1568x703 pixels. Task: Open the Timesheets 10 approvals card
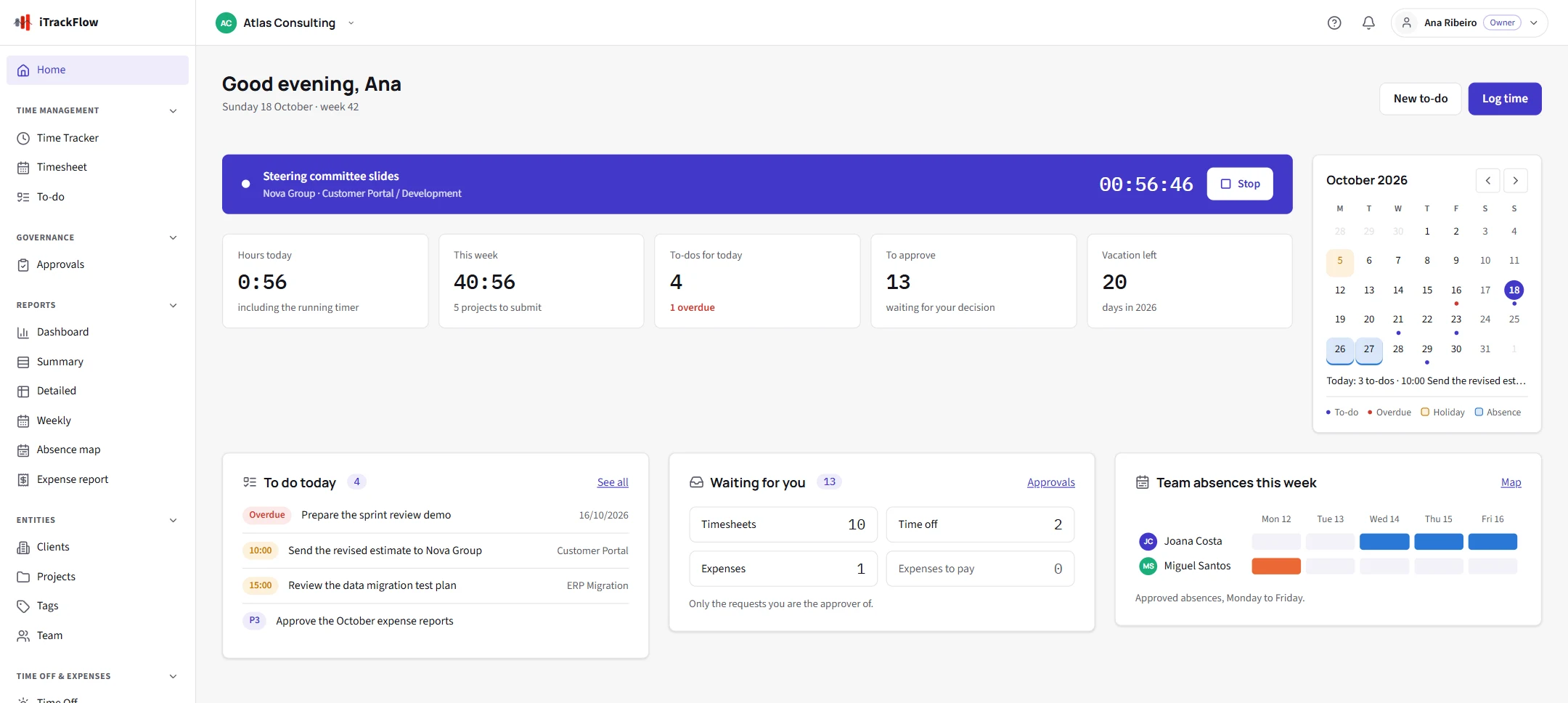click(783, 524)
